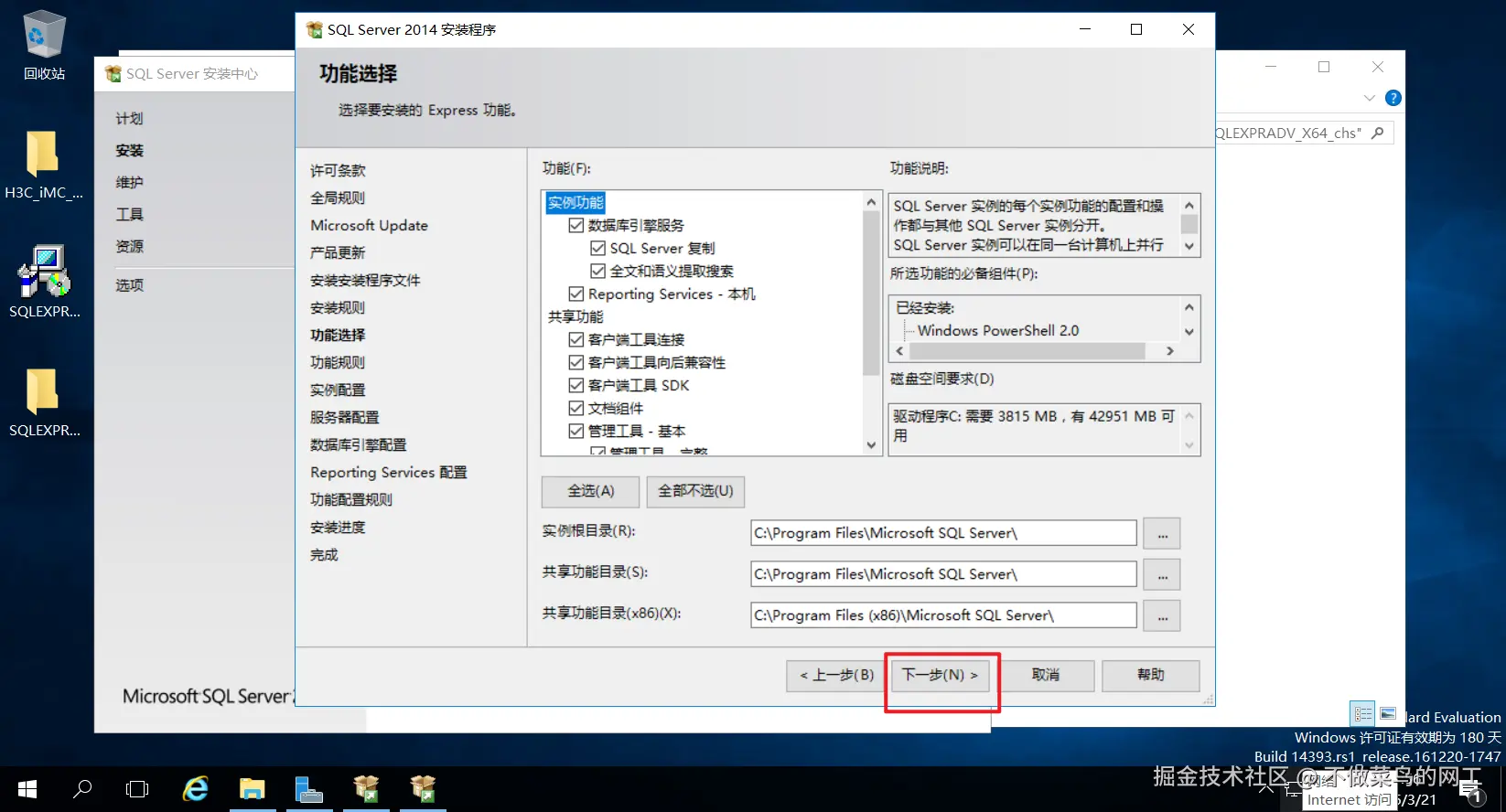
Task: Click the Explorer search box with QLEXPRADV_X64_chs text
Action: pyautogui.click(x=1304, y=133)
